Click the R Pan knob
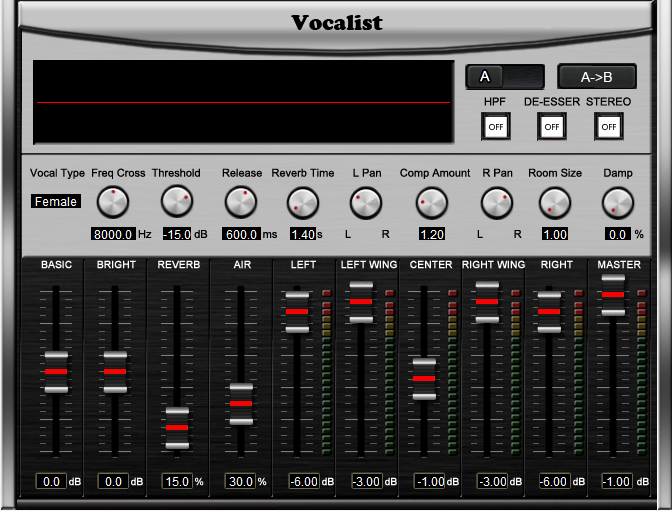 (497, 203)
